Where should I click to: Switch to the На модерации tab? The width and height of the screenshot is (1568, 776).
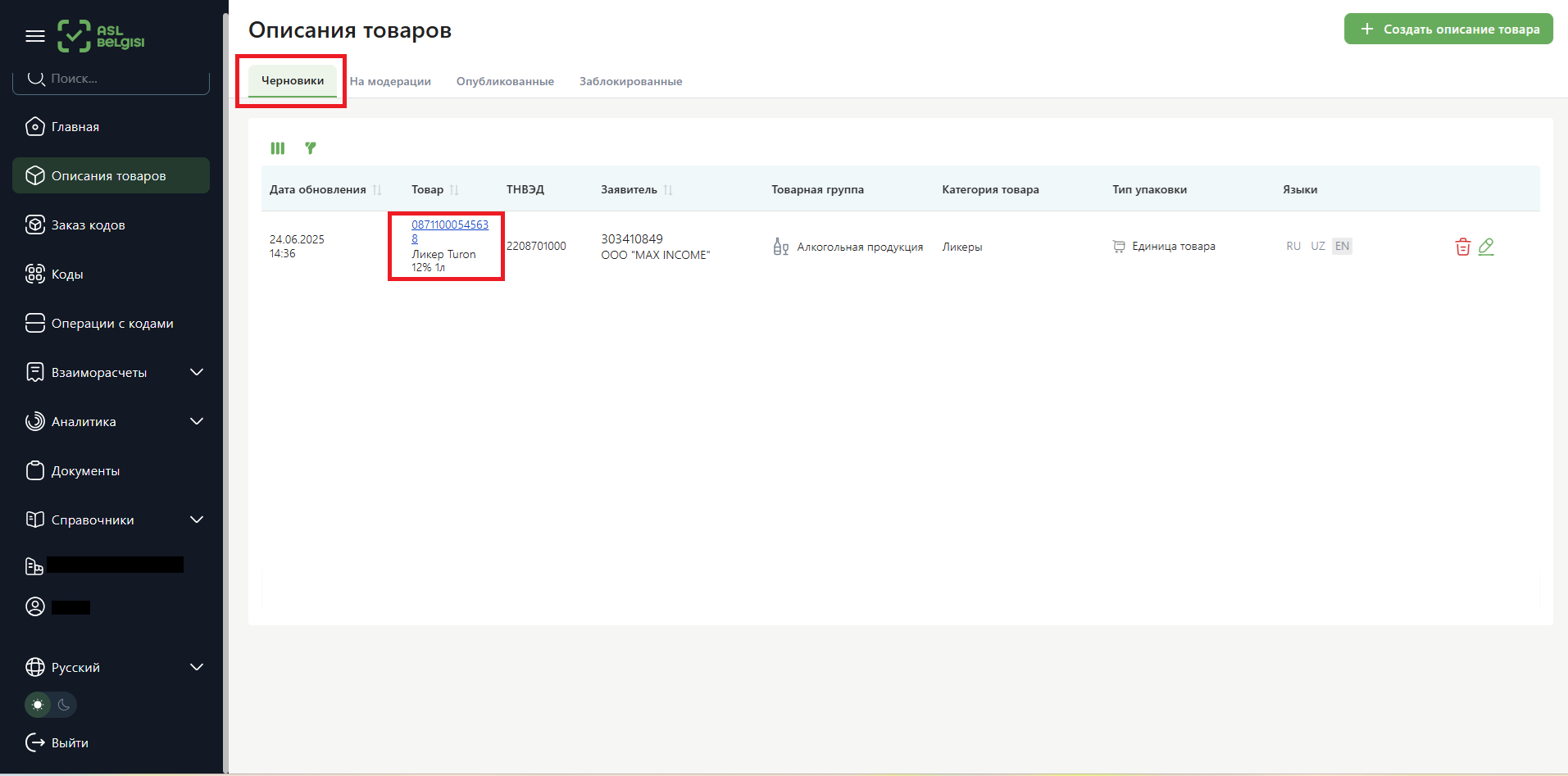(390, 81)
